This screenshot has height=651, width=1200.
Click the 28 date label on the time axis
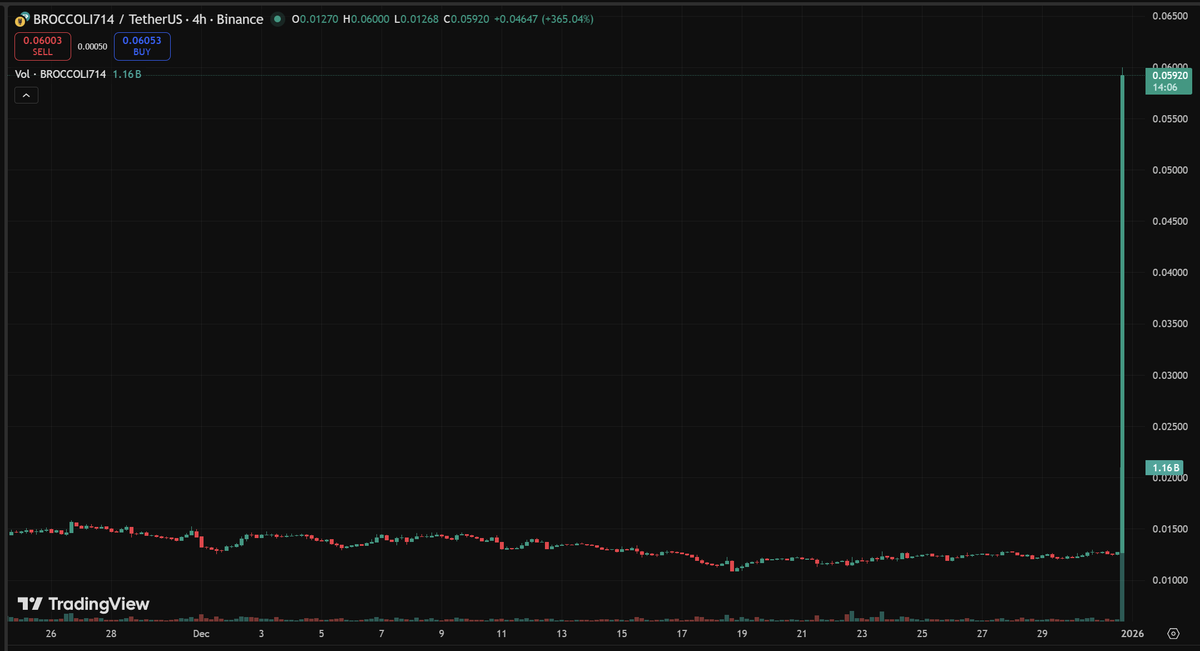pos(111,634)
